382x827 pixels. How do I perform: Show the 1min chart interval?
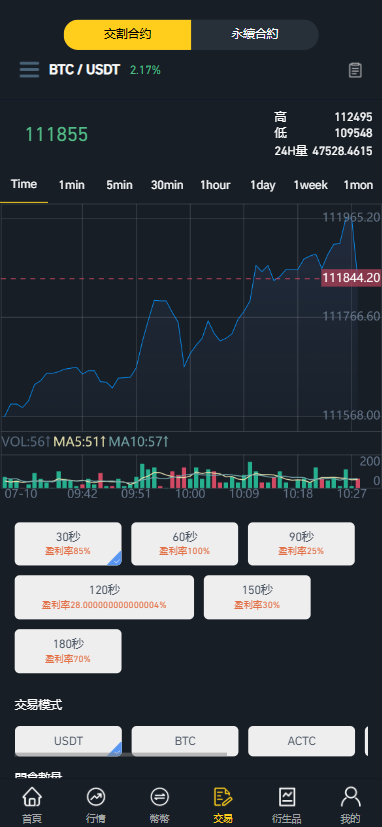pos(72,185)
